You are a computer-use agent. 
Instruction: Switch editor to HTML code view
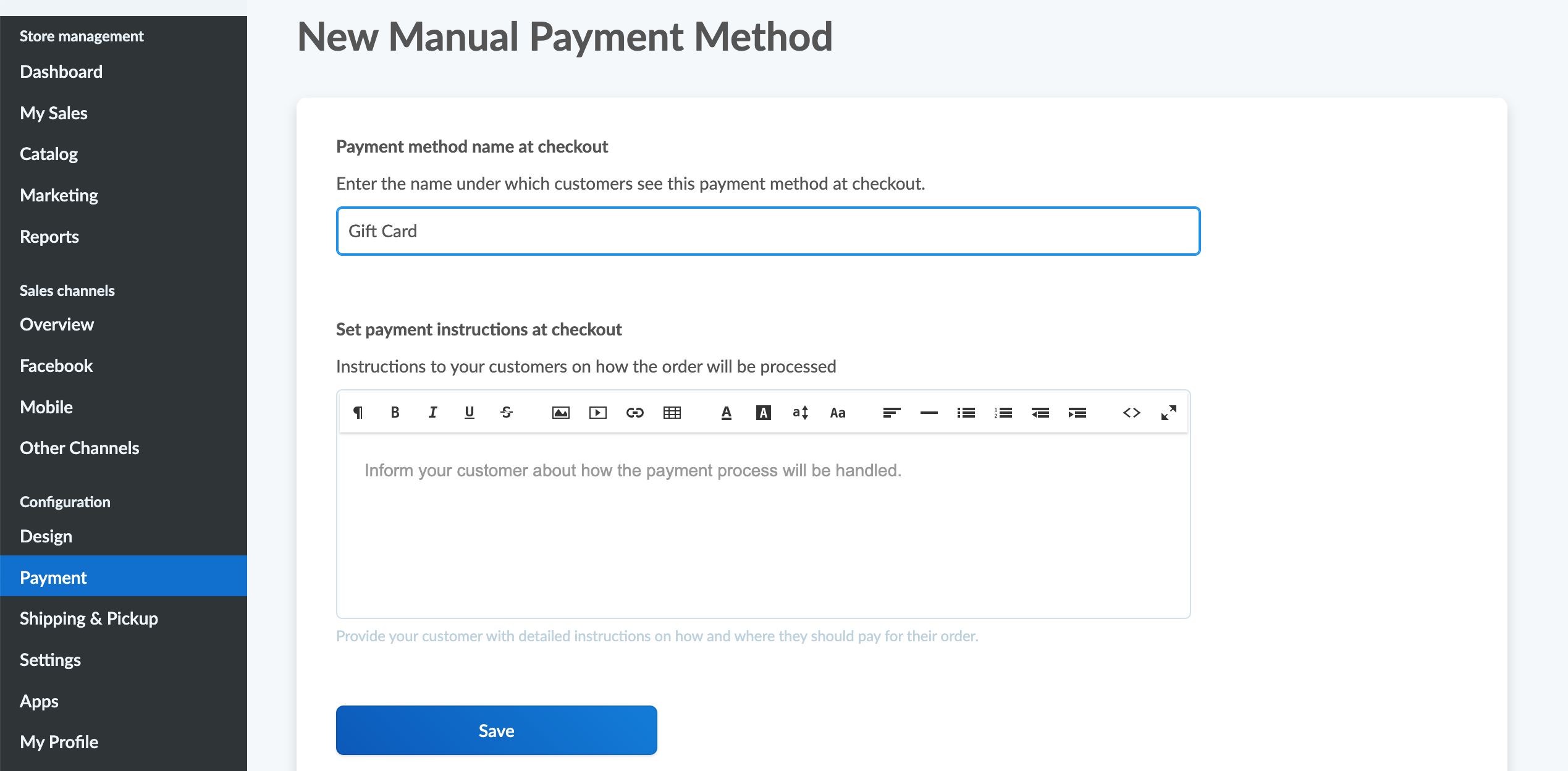click(x=1131, y=413)
